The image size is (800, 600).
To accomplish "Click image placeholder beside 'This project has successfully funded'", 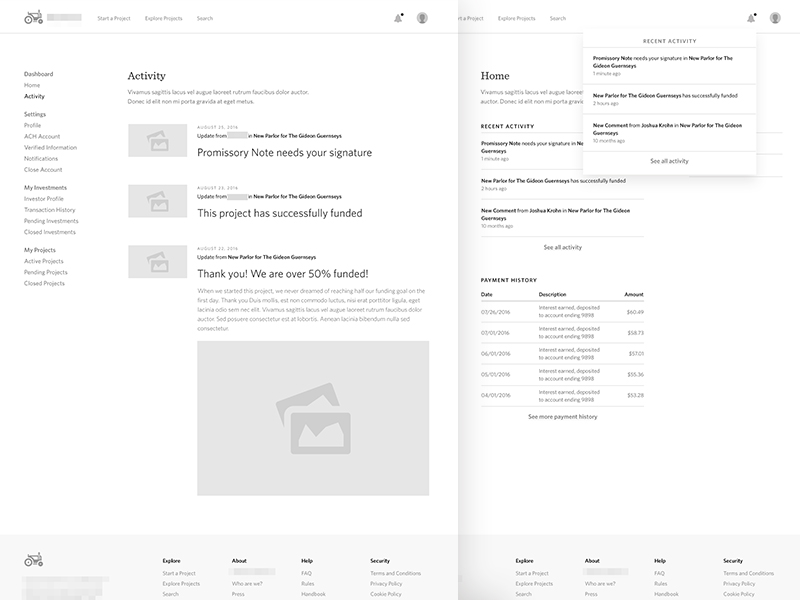I will (157, 201).
